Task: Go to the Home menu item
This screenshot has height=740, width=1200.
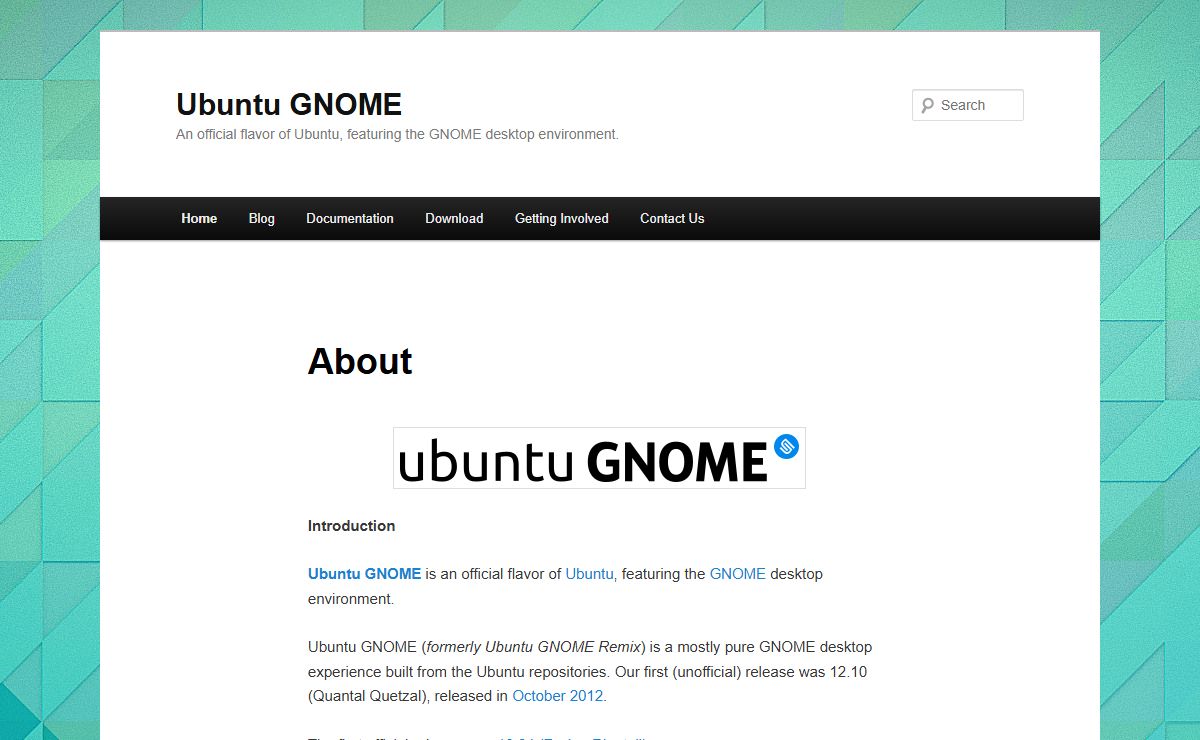Action: click(199, 218)
